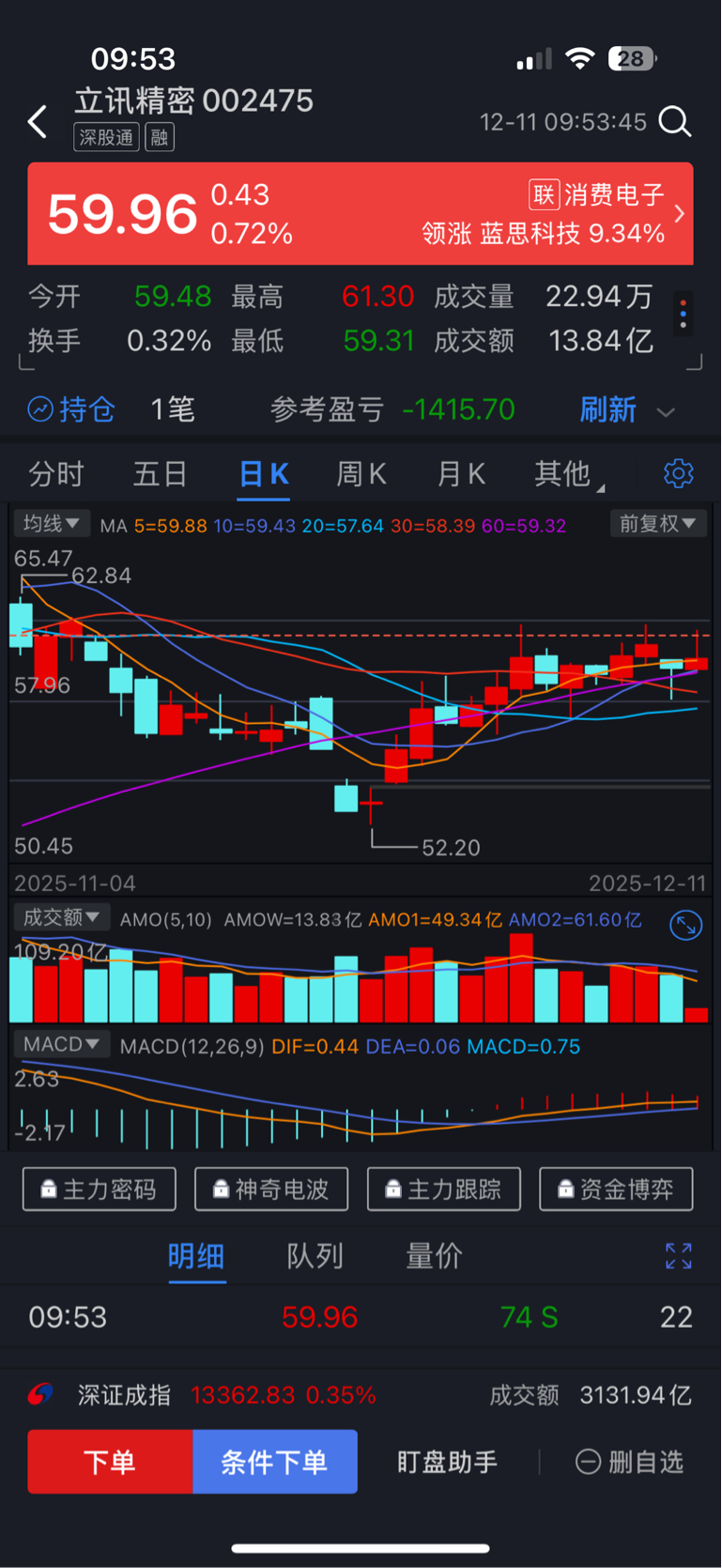
Task: Tap the 立讯精密 002475 stock title
Action: coord(194,100)
